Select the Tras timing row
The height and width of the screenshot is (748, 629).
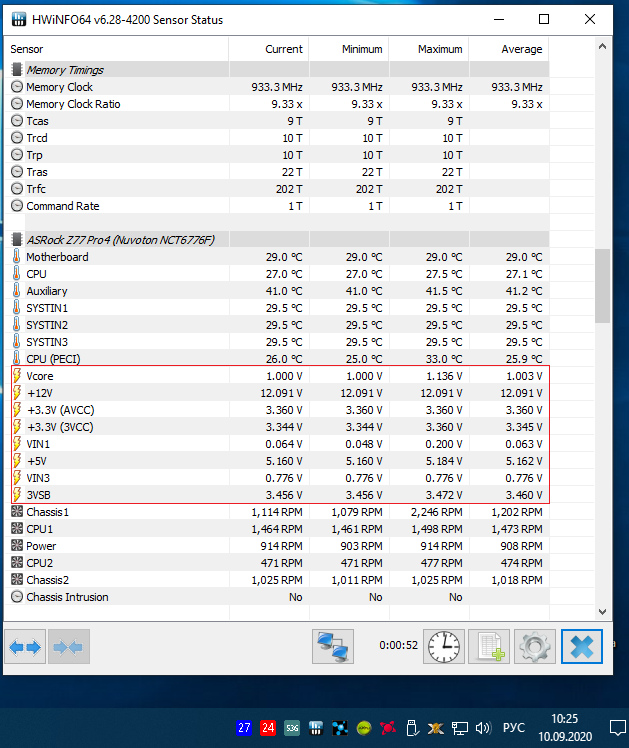pos(277,172)
